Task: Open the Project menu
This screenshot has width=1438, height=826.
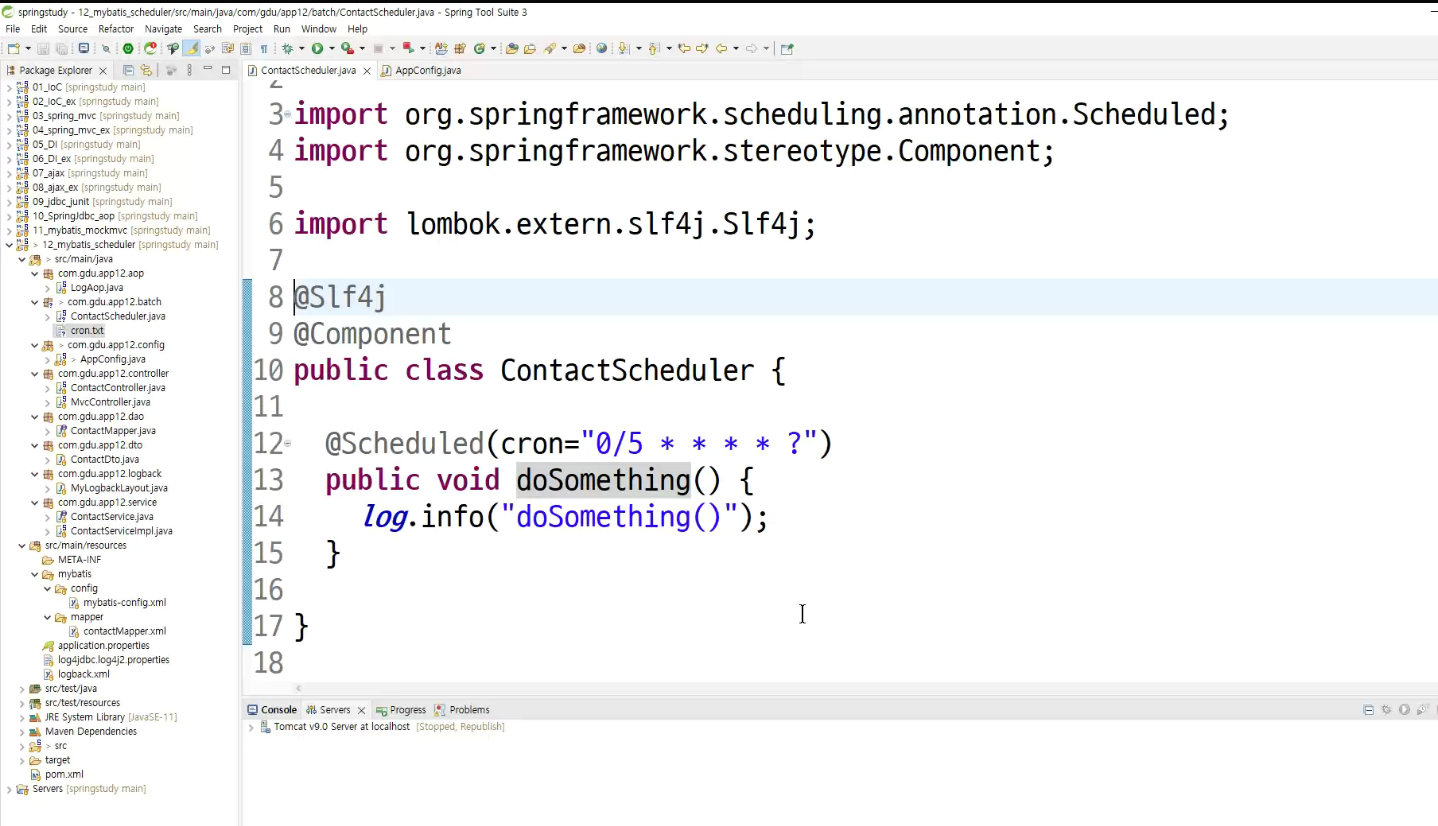Action: (247, 29)
